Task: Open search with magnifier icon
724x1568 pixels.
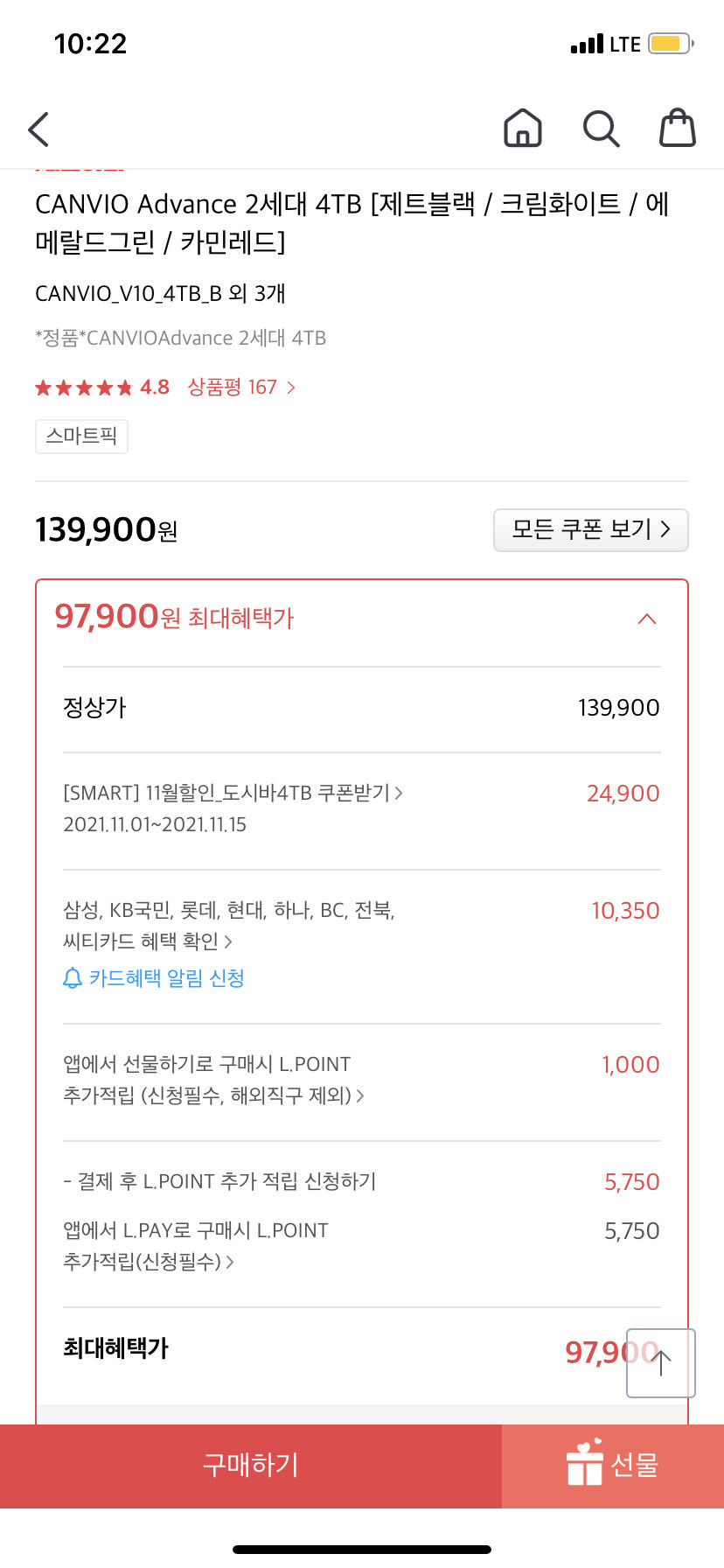Action: [601, 129]
